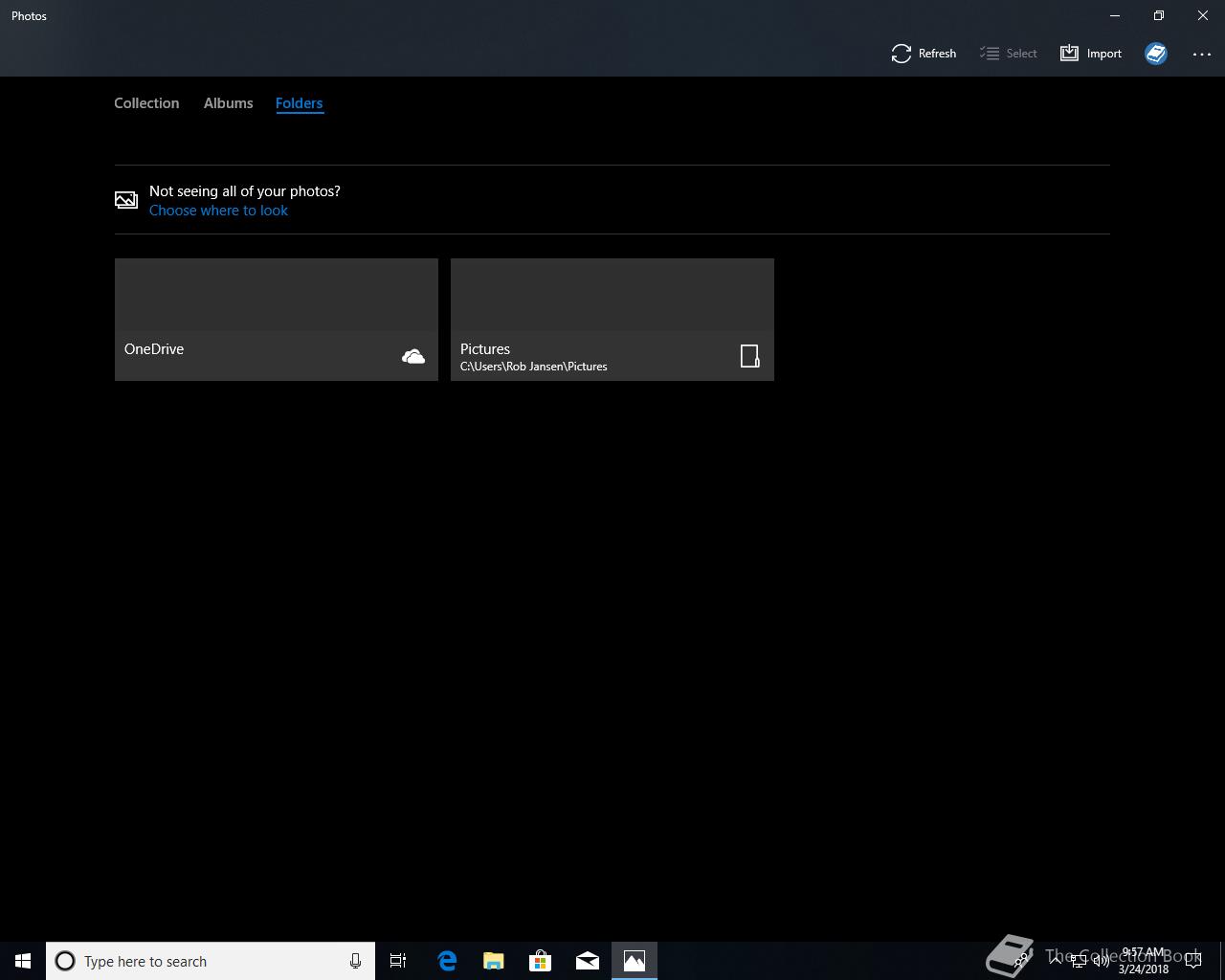Open File Explorer from taskbar
The height and width of the screenshot is (980, 1225).
494,961
